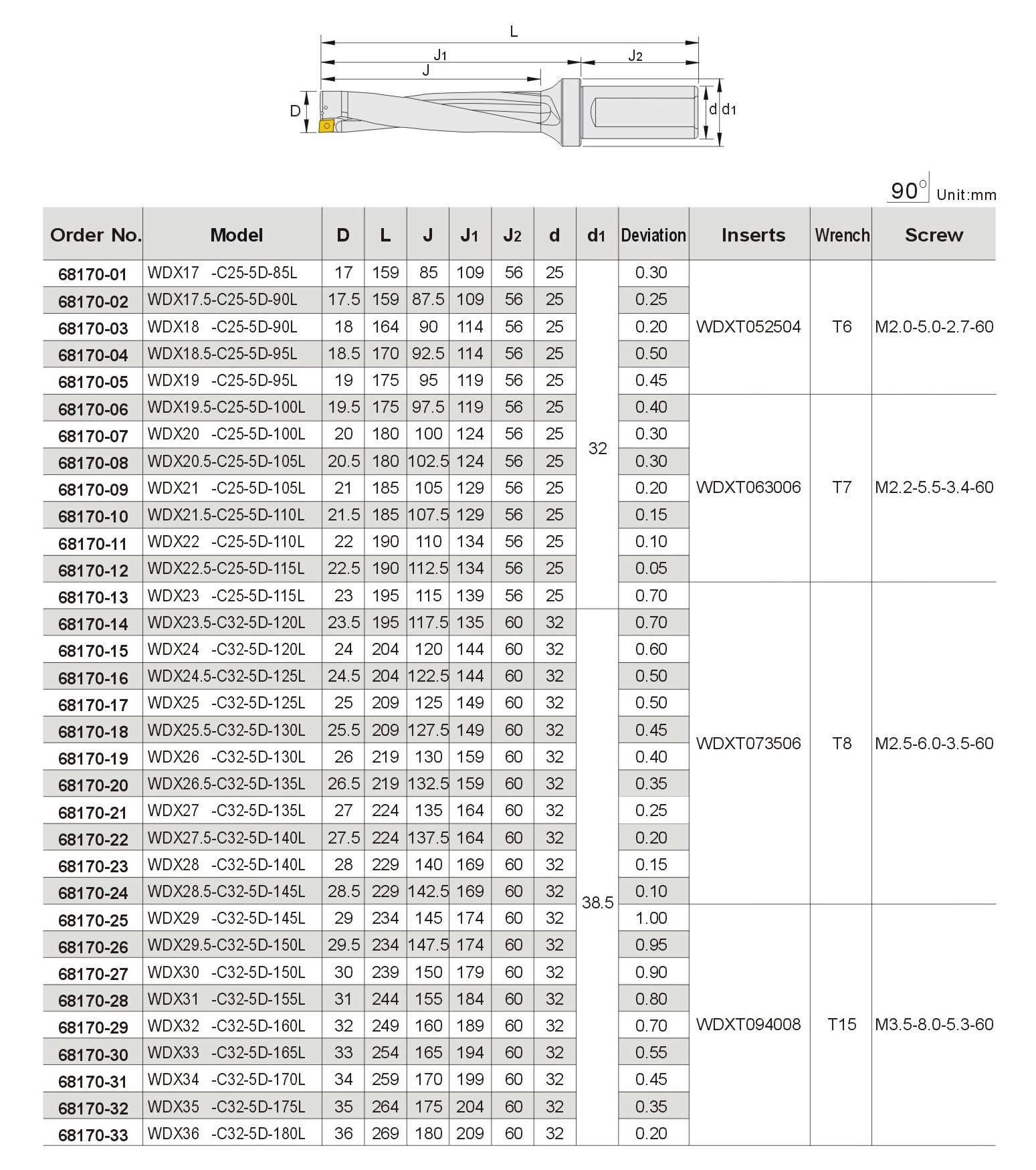Click model WDX17 -C25-5D-85L

222,273
